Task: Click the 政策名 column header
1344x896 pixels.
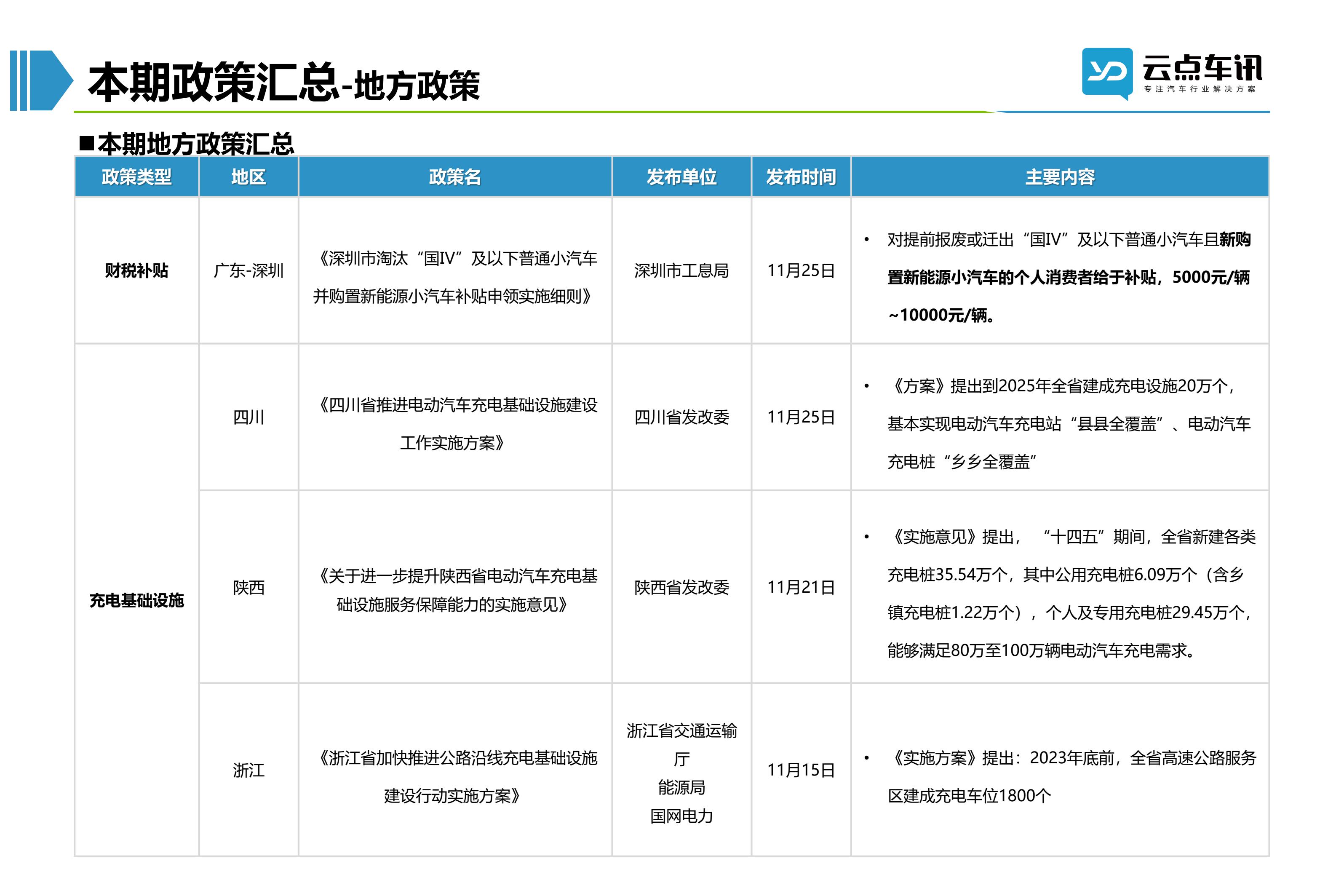Action: click(x=454, y=177)
